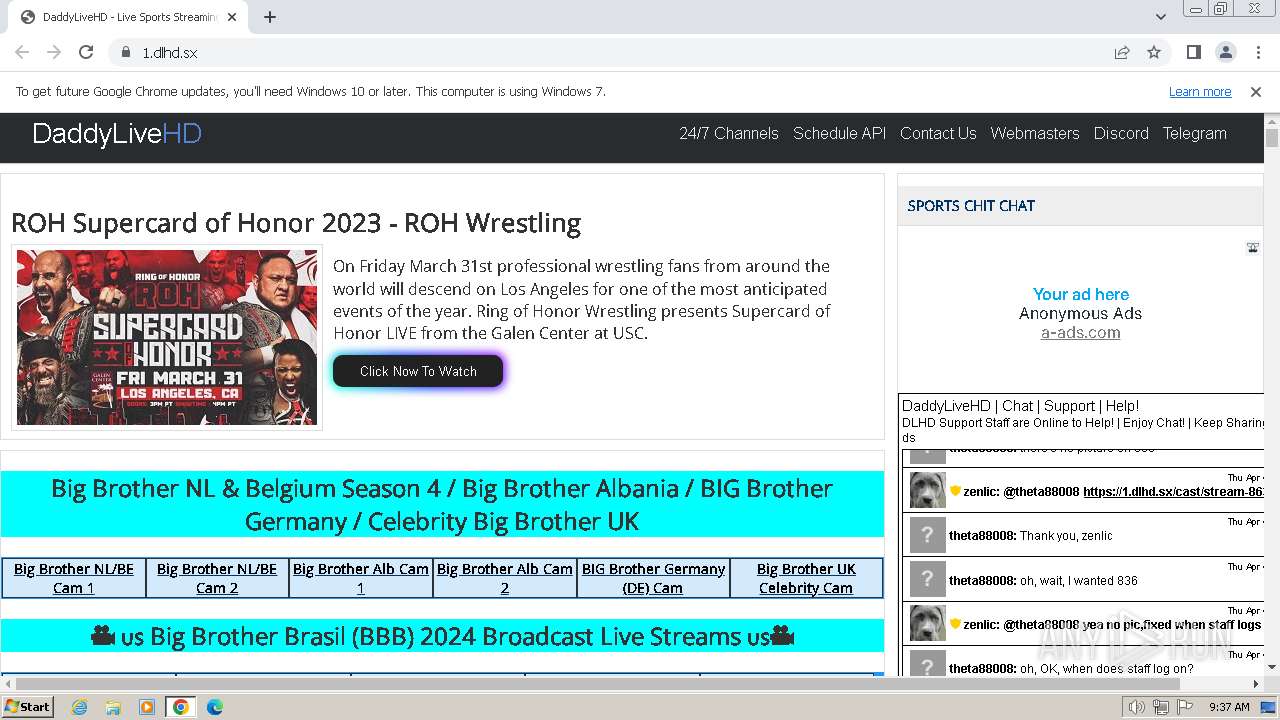This screenshot has height=720, width=1280.
Task: Click the volume speaker tray icon
Action: [x=1137, y=707]
